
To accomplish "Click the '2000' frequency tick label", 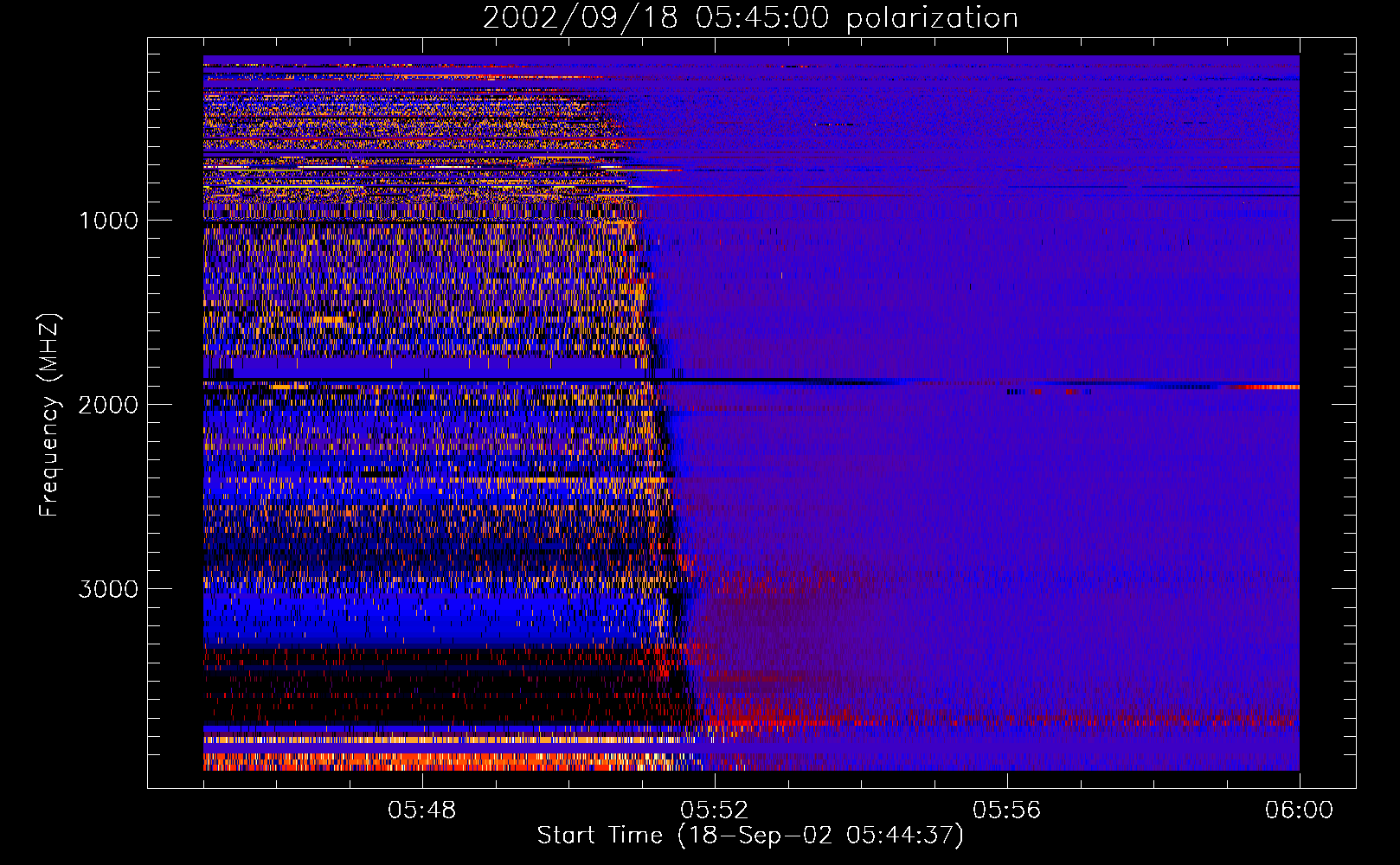I will click(x=108, y=405).
